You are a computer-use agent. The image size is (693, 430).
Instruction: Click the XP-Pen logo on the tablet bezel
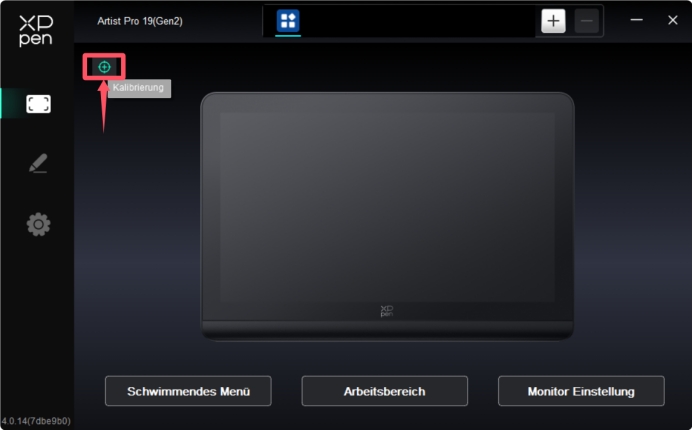click(387, 311)
